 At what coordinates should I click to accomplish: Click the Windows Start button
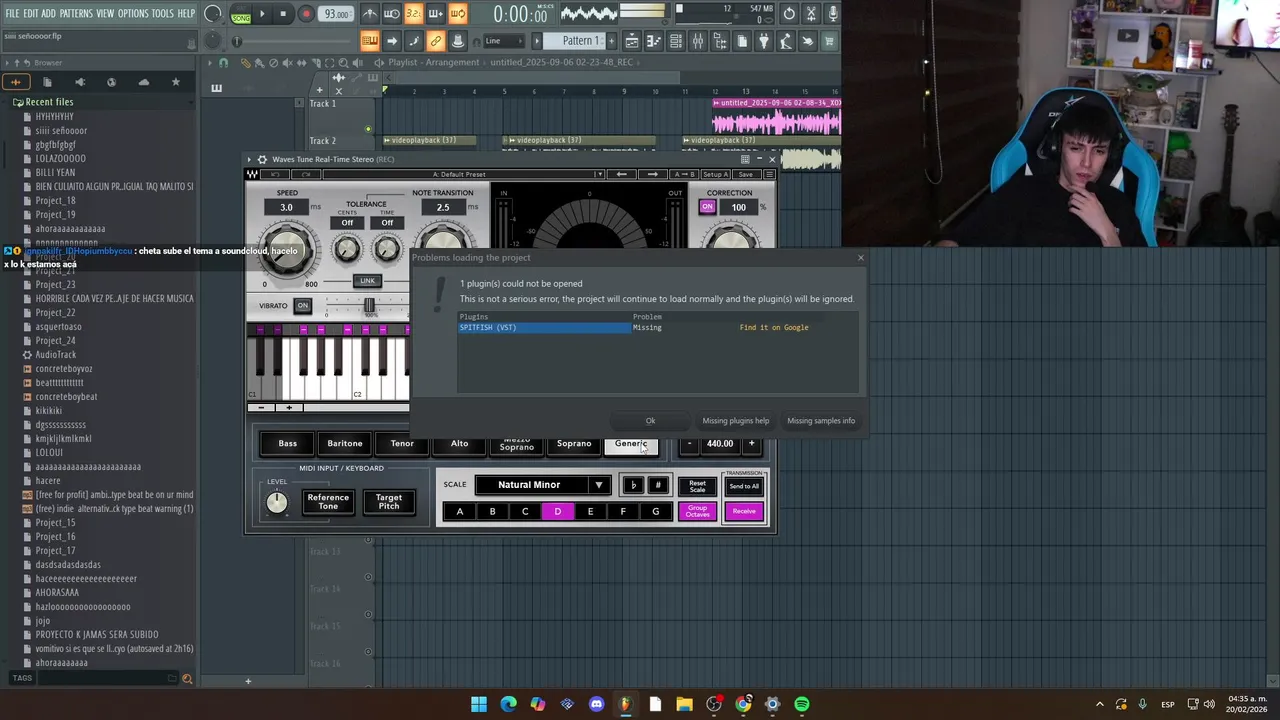(479, 704)
